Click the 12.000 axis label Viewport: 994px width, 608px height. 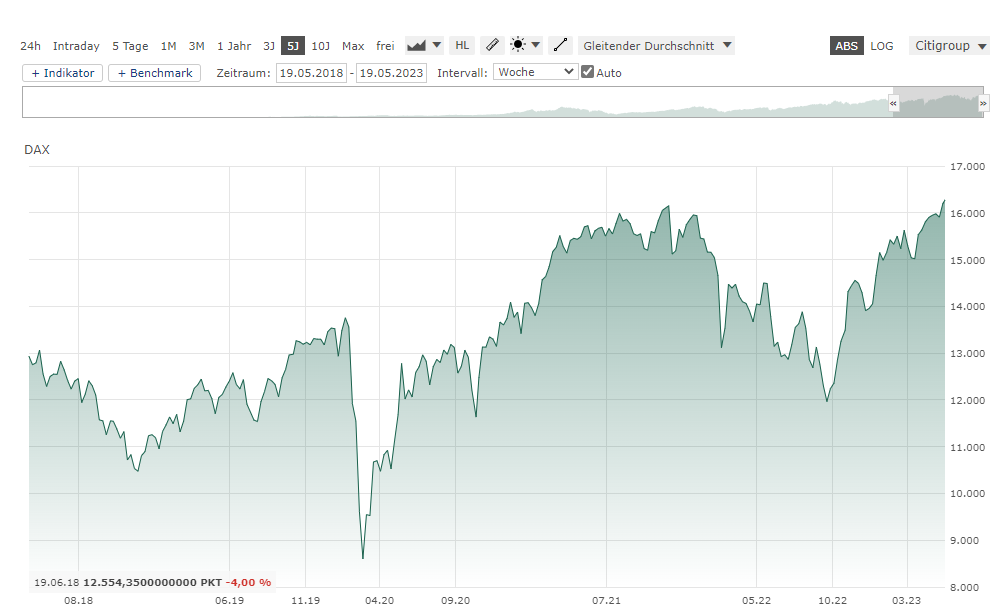point(967,400)
